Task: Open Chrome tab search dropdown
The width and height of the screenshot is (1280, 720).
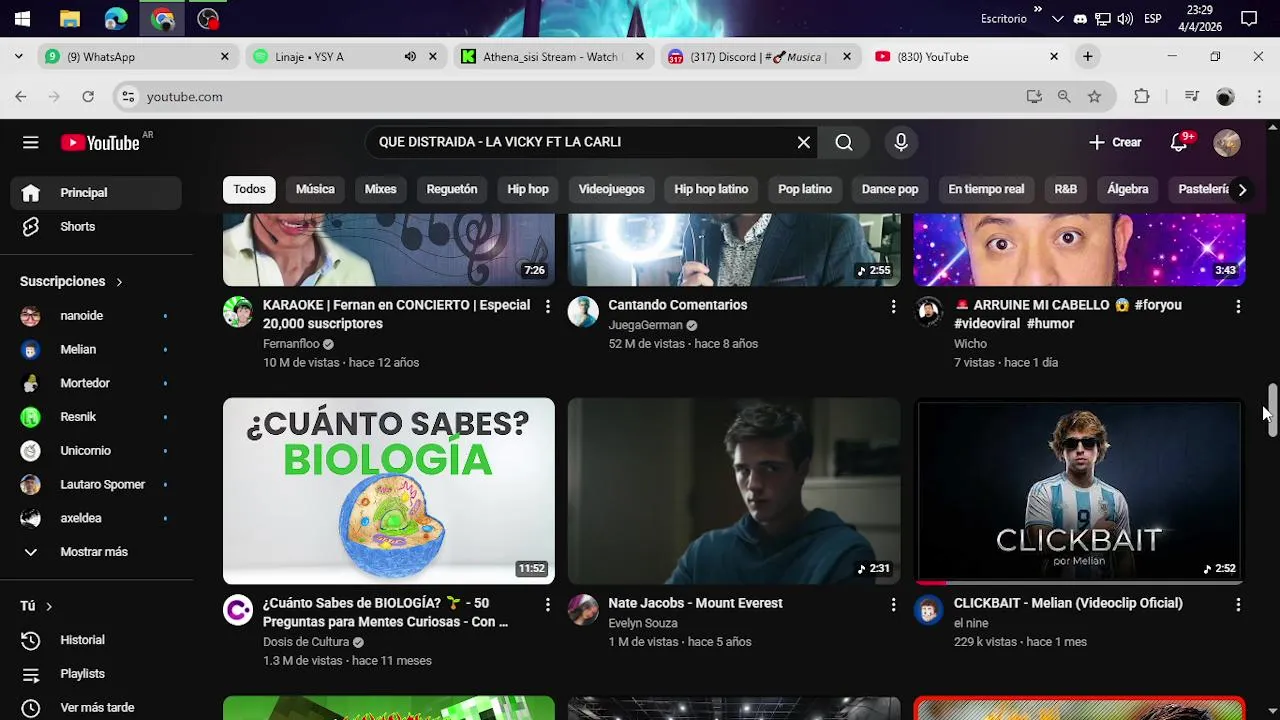Action: coord(18,57)
